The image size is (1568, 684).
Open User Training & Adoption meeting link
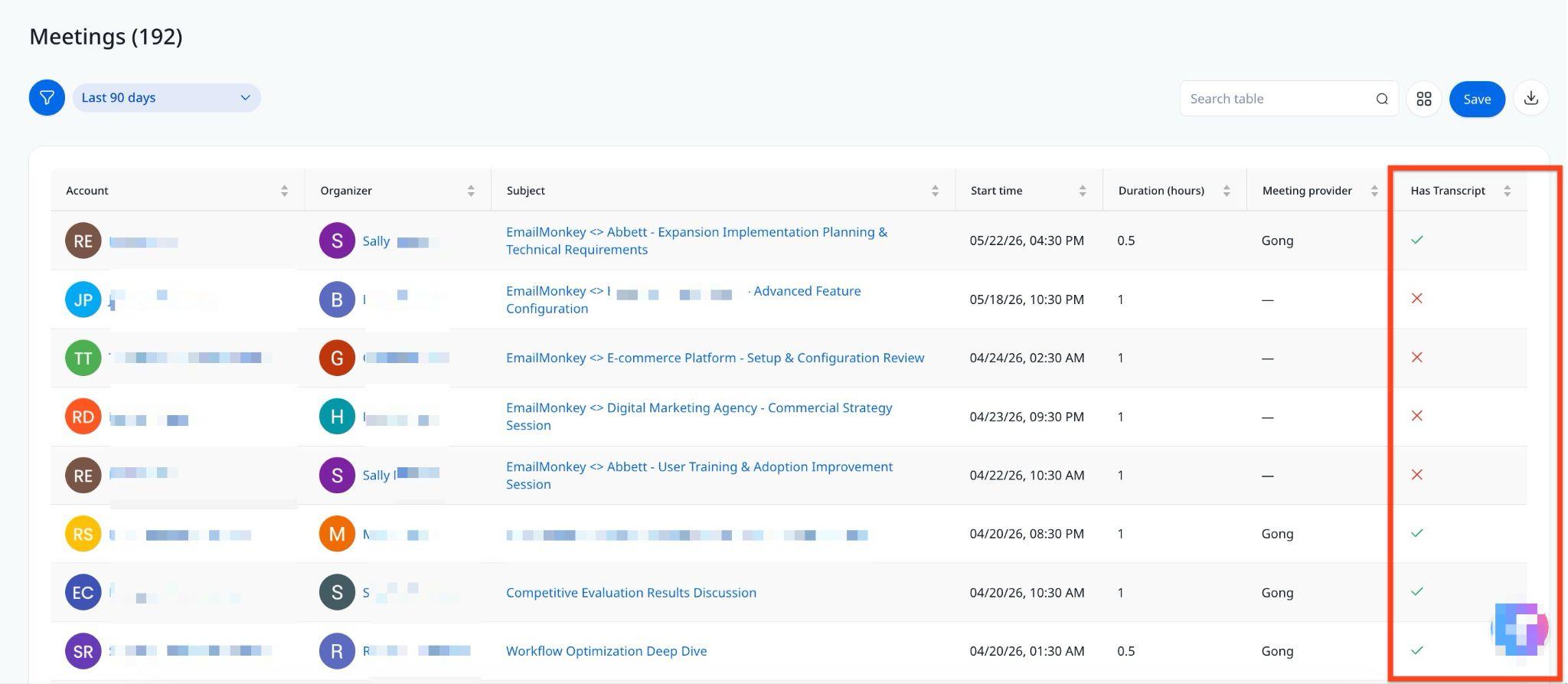[x=699, y=476]
